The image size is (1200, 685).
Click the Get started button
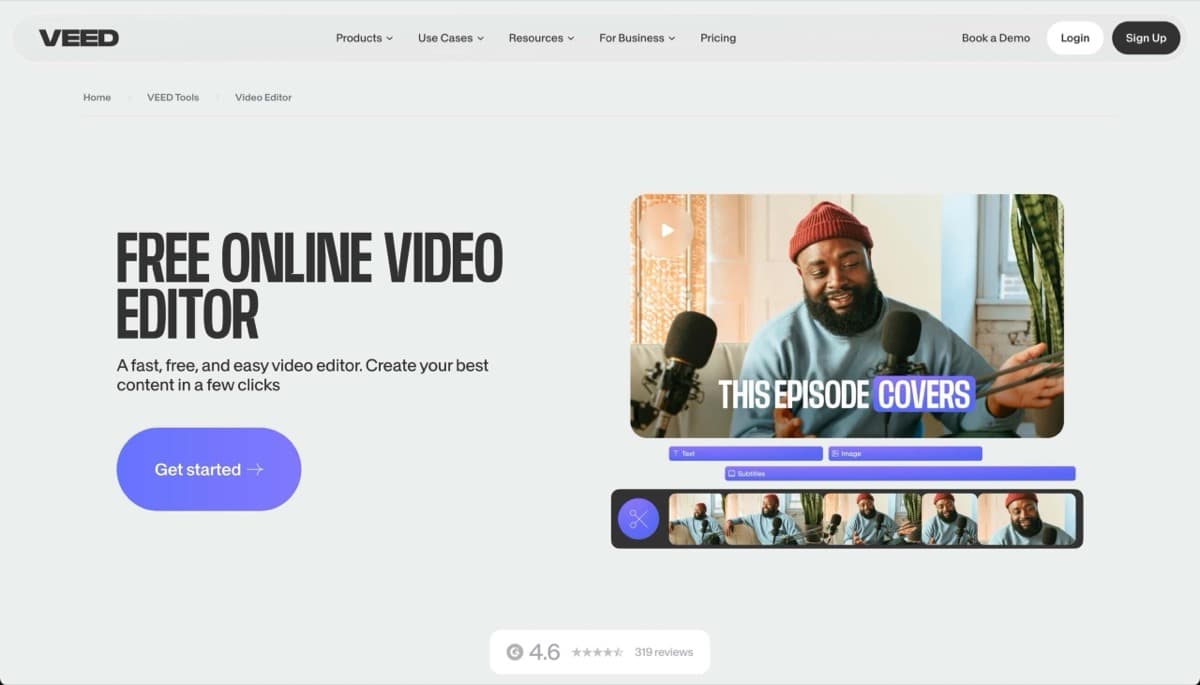pos(208,469)
